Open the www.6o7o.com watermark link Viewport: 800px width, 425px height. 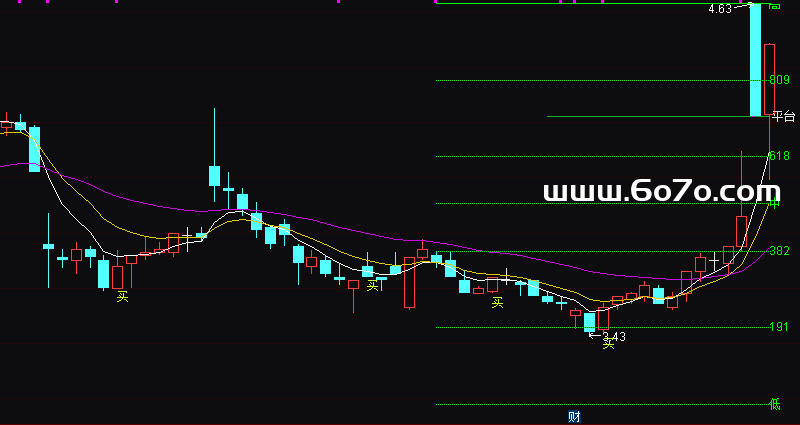[661, 190]
